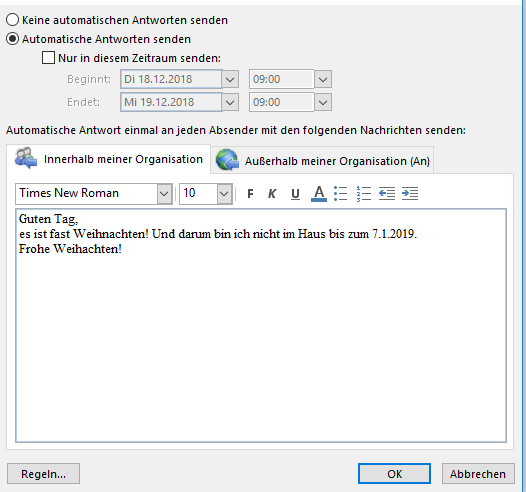Click inside the reply message text area
The image size is (526, 492).
(261, 325)
